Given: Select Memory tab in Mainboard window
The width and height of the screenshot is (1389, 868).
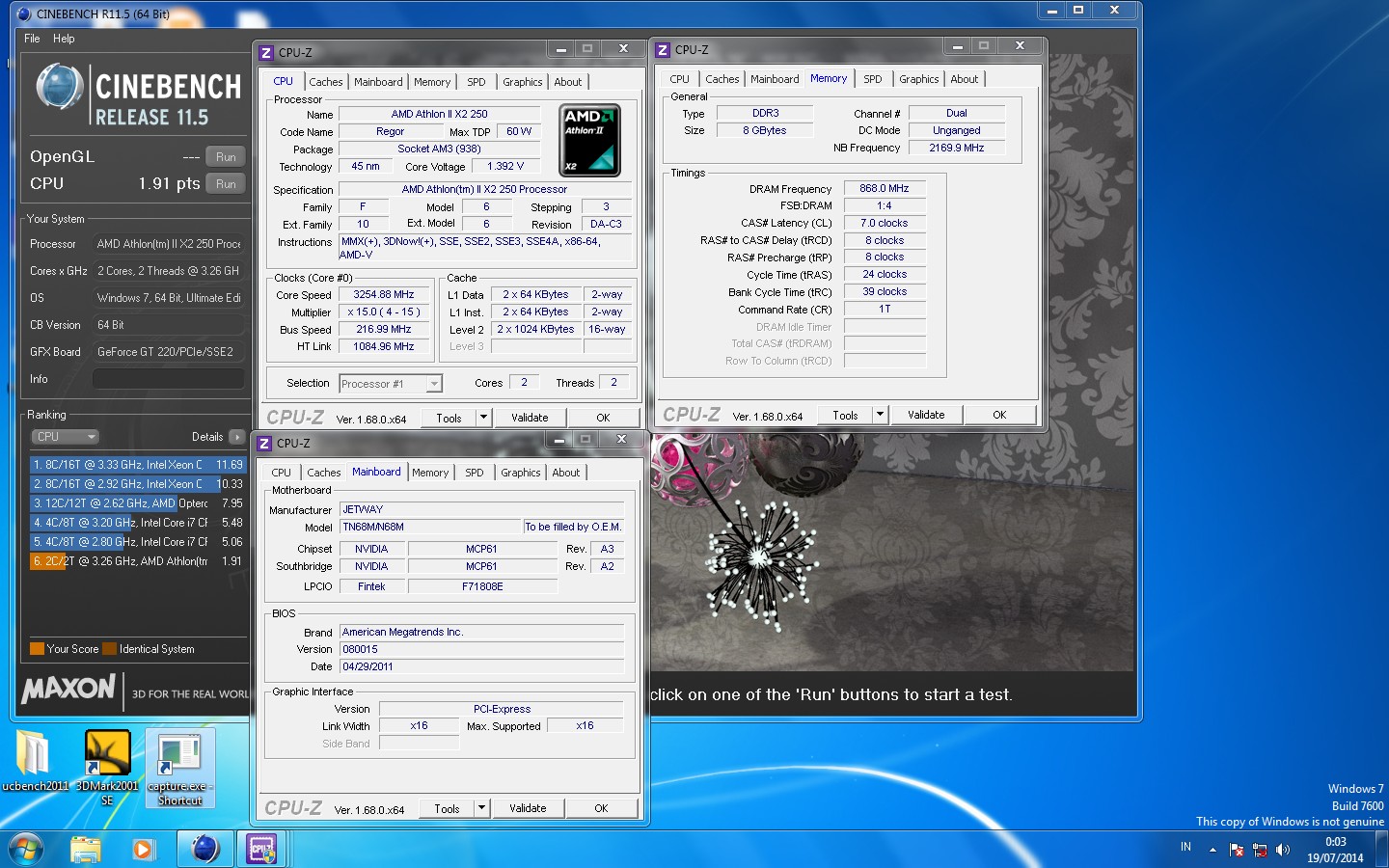Looking at the screenshot, I should click(430, 473).
